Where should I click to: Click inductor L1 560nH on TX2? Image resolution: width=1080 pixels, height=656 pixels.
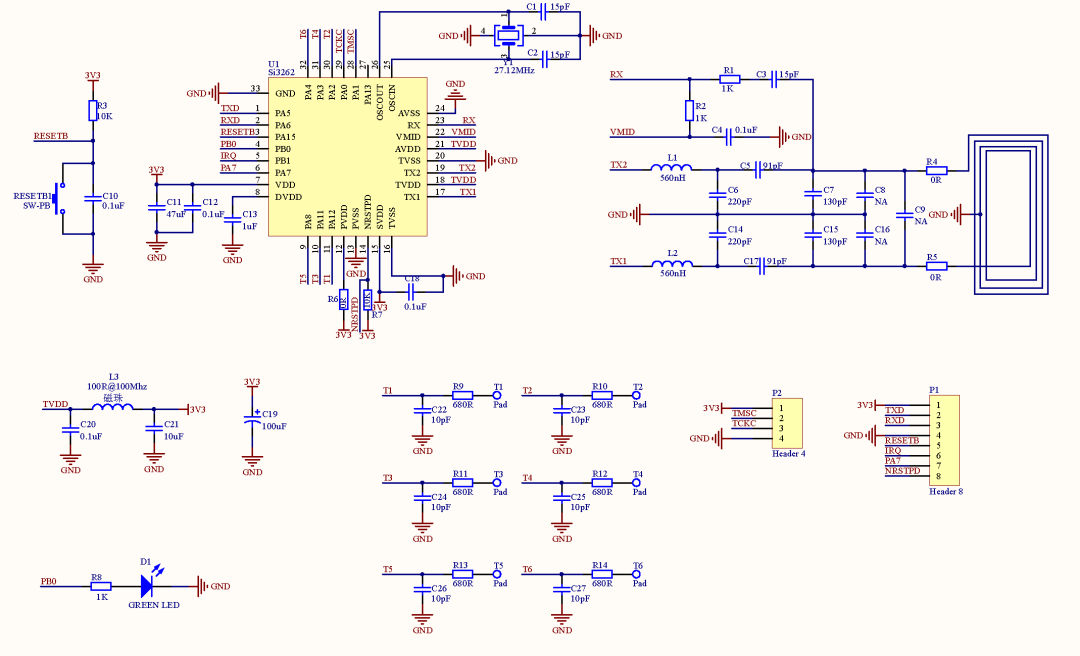[672, 167]
